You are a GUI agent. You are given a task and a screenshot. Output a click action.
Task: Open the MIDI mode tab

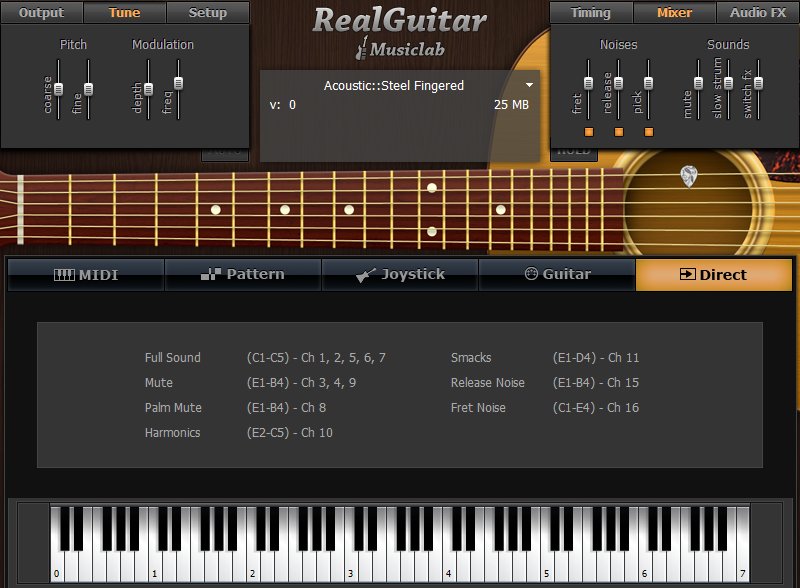point(85,274)
